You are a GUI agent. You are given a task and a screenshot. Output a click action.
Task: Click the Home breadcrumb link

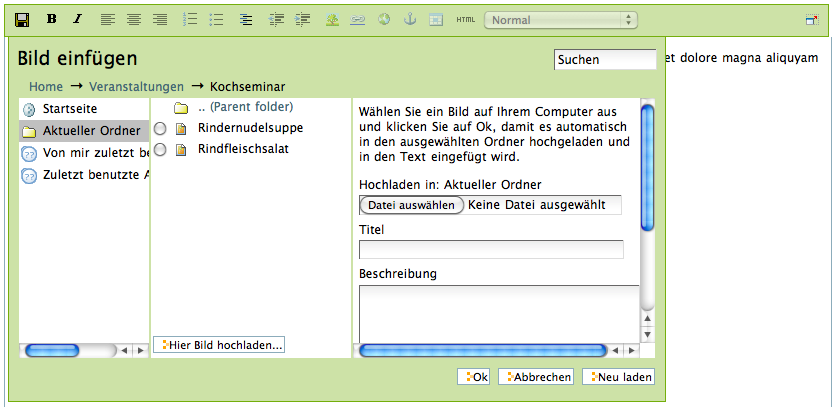(46, 87)
